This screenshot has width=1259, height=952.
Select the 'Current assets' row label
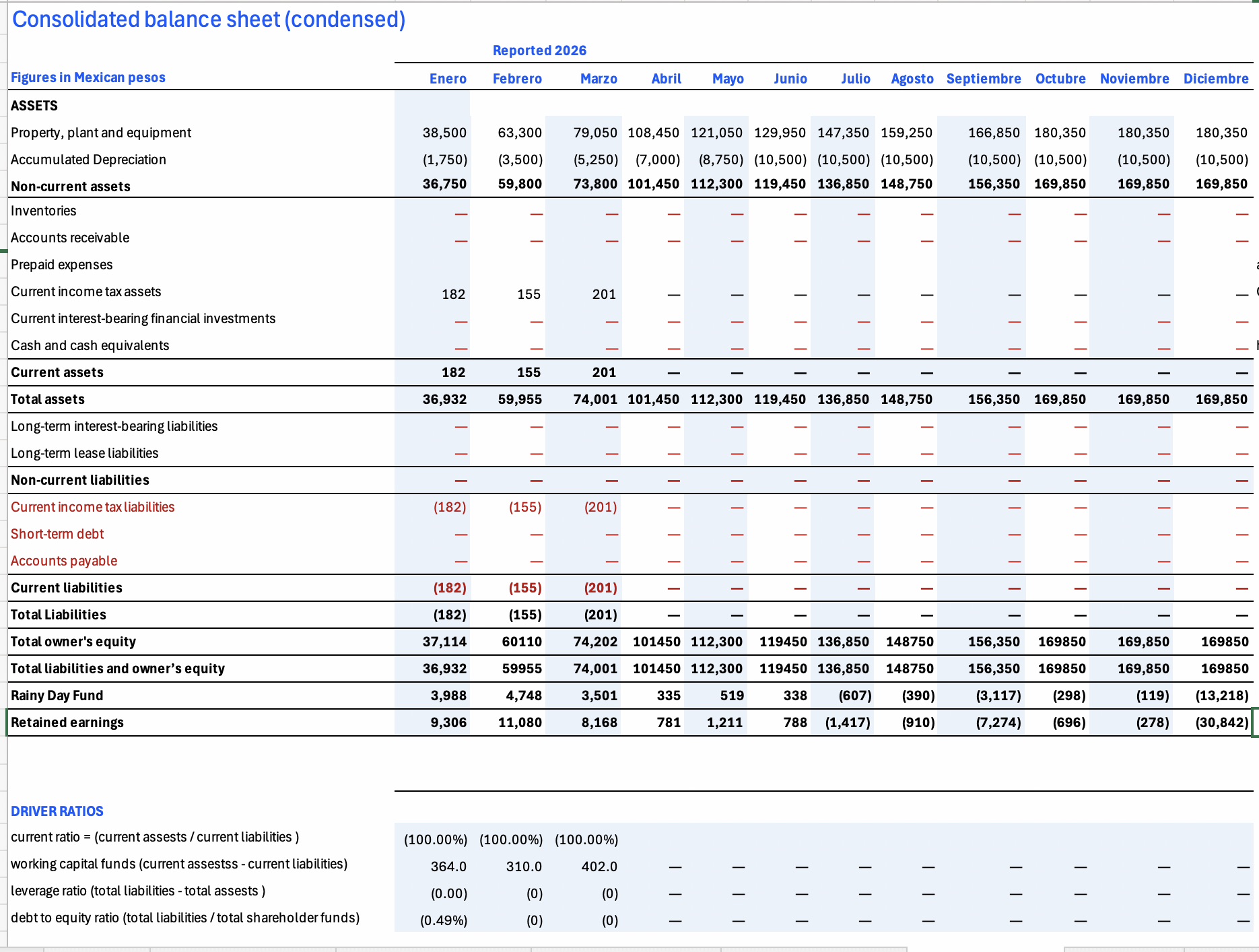57,372
